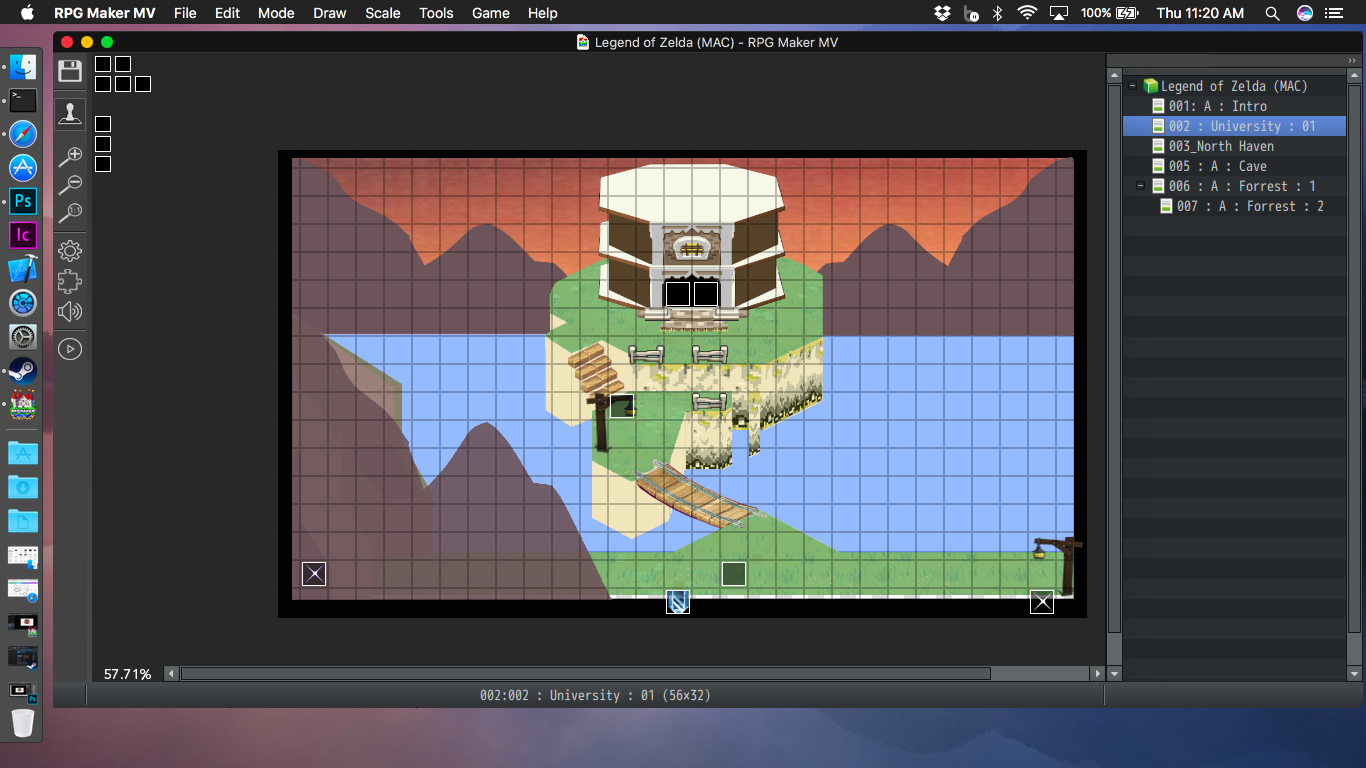
Task: Select the X event tile at bottom-right of map
Action: coord(1042,602)
